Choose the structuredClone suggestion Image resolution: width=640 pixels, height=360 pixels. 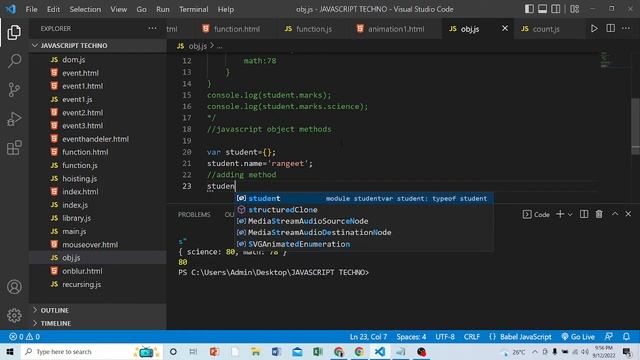[x=364, y=210]
